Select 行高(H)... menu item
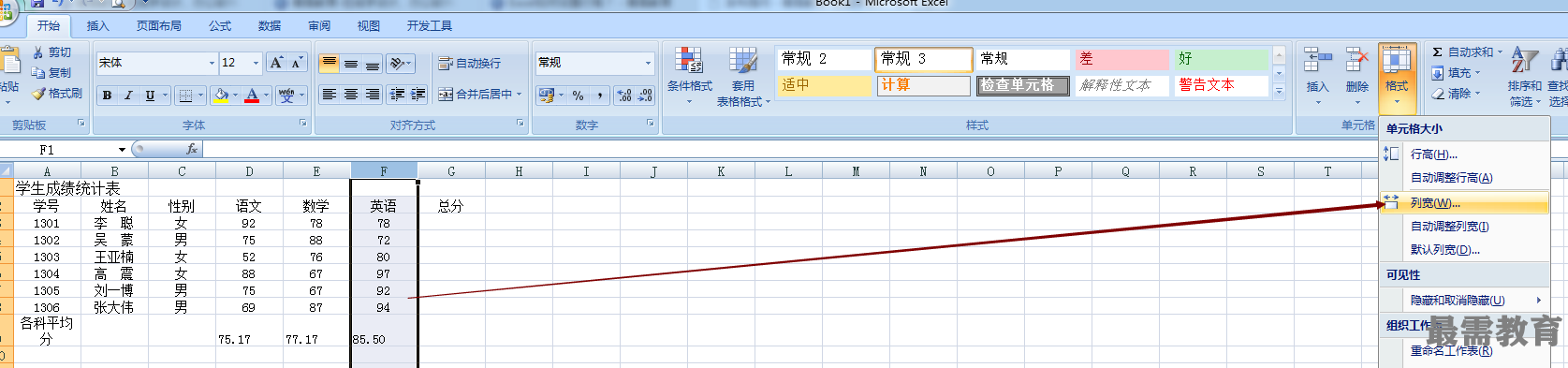1568x368 pixels. click(1465, 155)
